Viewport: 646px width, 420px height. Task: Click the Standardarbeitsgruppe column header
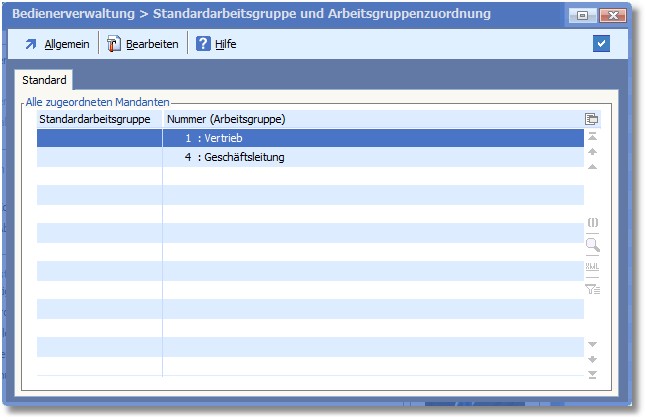(94, 119)
